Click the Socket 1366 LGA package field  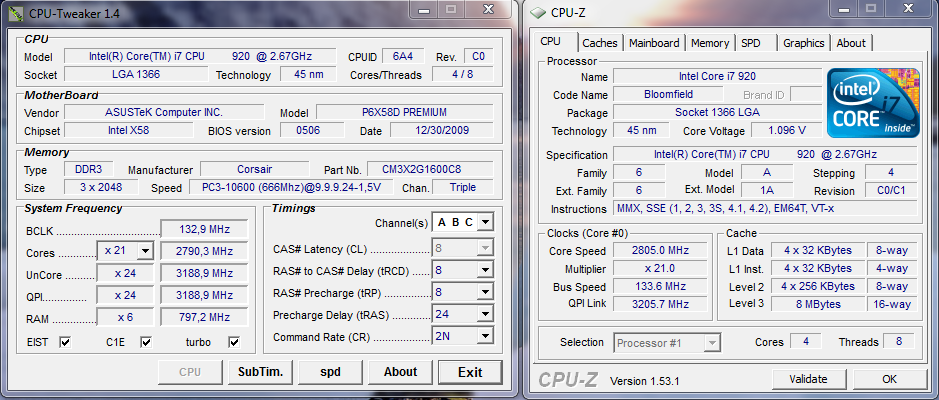coord(717,113)
